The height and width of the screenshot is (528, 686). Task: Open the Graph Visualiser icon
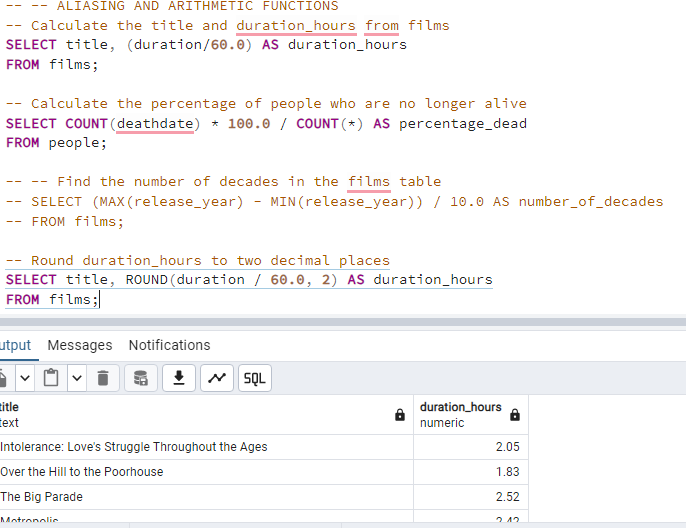click(217, 378)
